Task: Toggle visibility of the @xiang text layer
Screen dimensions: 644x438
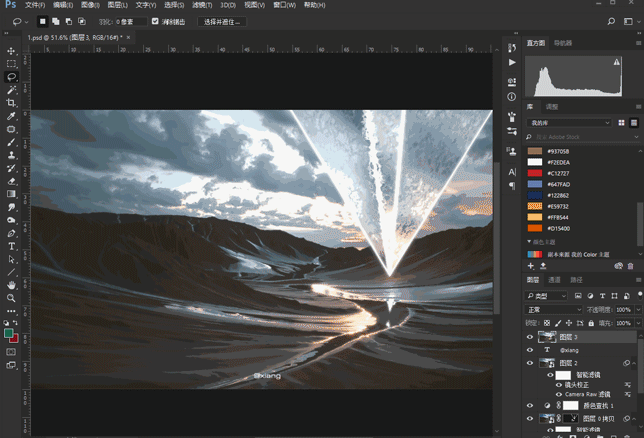Action: (x=531, y=351)
